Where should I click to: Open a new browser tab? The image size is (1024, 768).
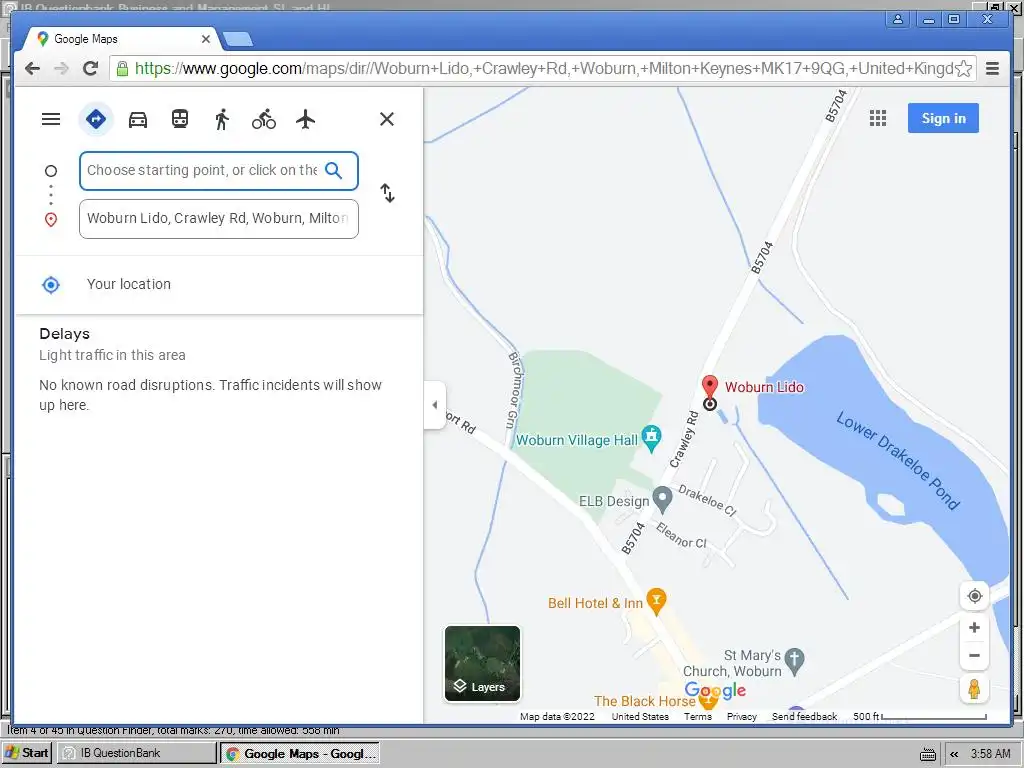point(238,40)
